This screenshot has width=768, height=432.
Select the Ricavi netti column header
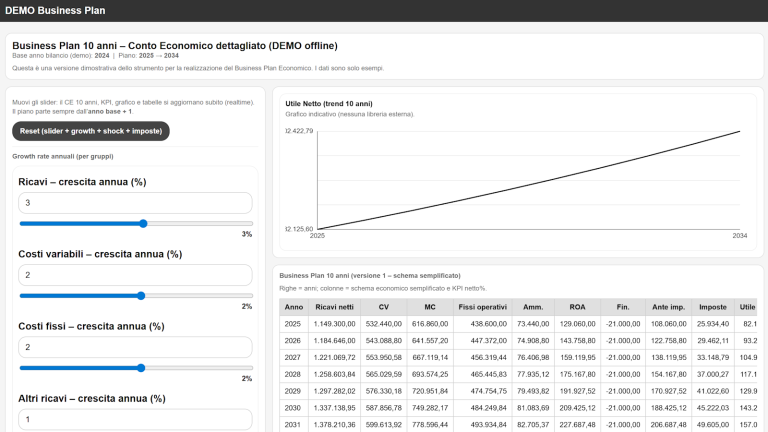pyautogui.click(x=334, y=307)
